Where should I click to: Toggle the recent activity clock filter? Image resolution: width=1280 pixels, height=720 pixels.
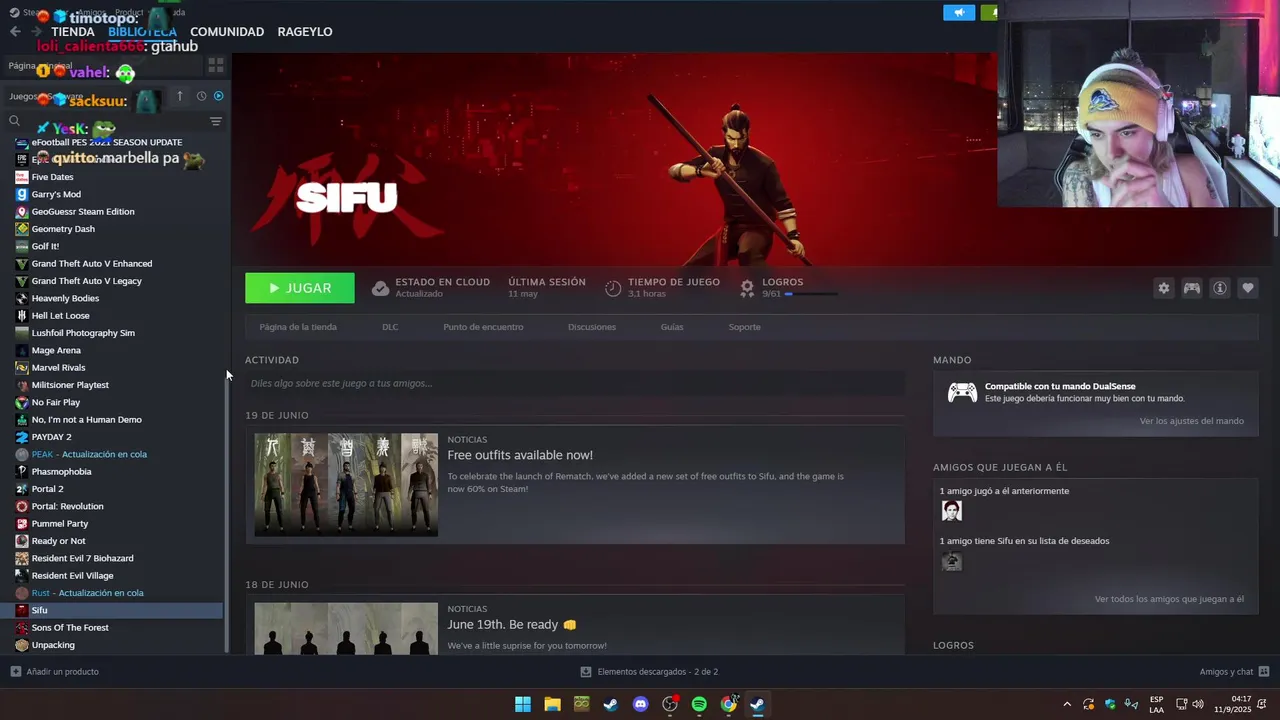click(x=201, y=96)
